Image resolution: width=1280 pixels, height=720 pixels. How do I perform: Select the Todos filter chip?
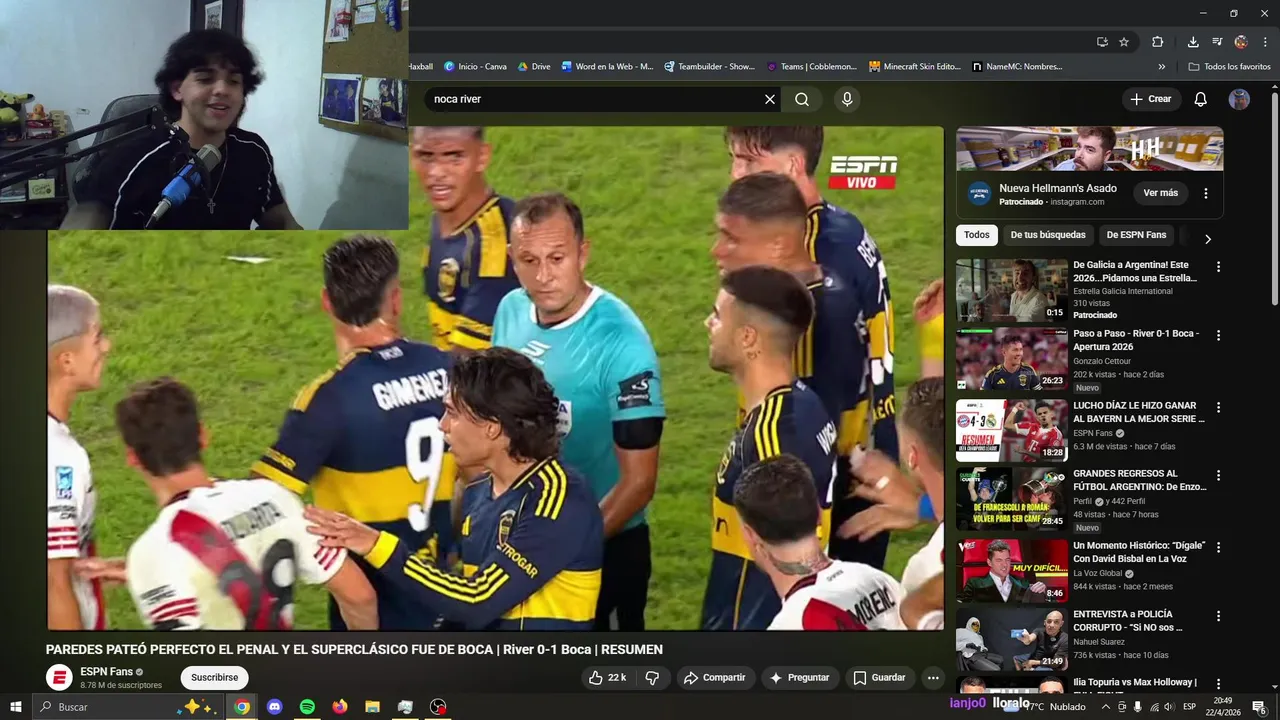[x=977, y=235]
